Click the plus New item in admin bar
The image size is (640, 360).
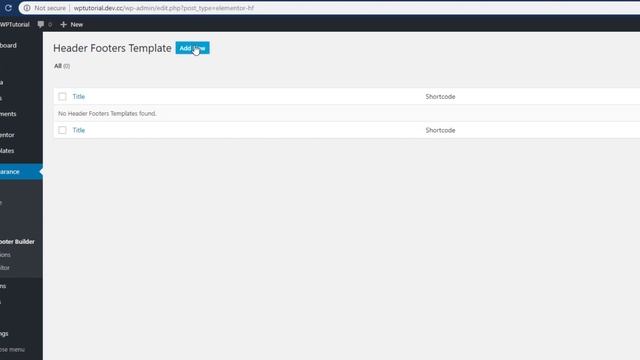[71, 24]
